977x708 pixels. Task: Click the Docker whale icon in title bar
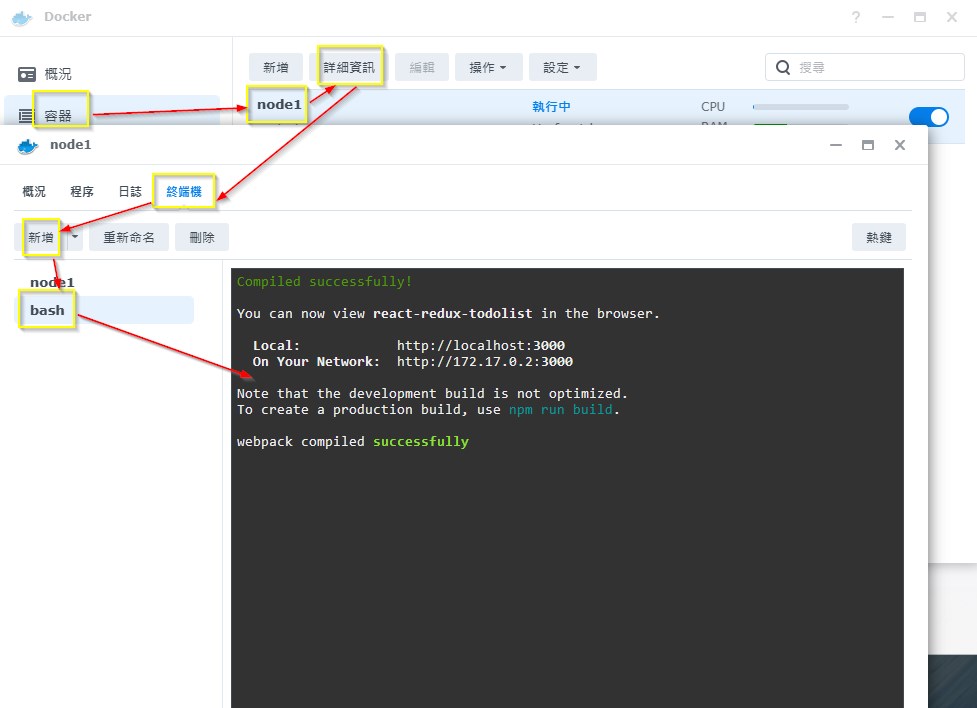click(22, 18)
